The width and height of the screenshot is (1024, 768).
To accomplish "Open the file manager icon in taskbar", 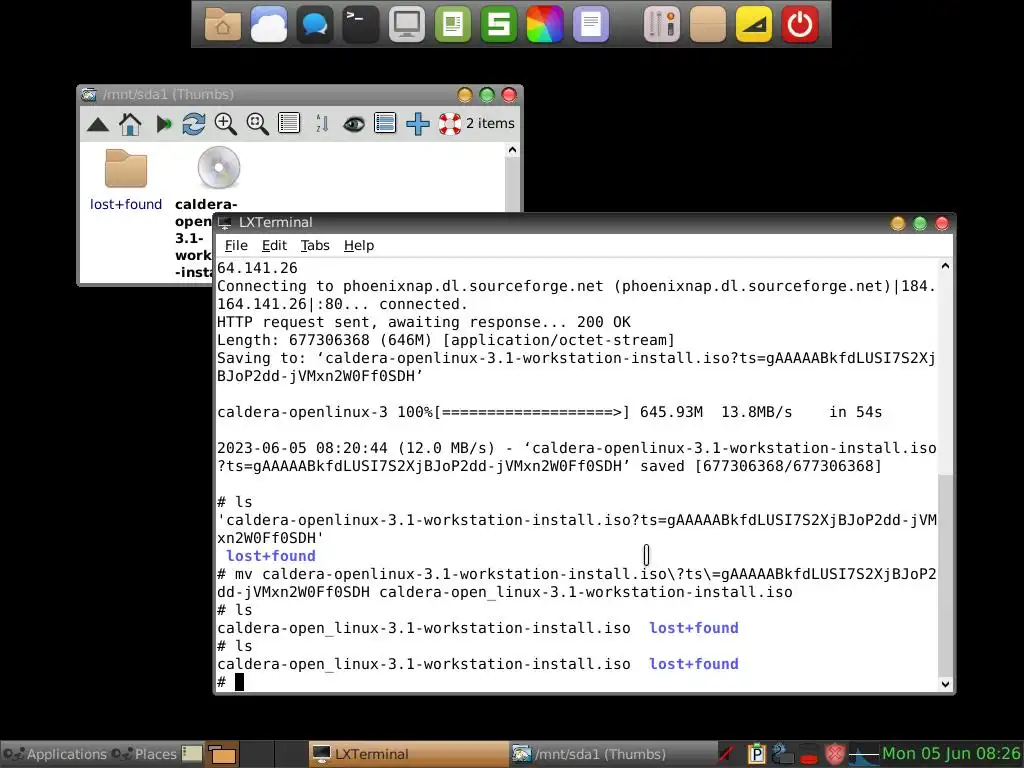I will [x=223, y=754].
